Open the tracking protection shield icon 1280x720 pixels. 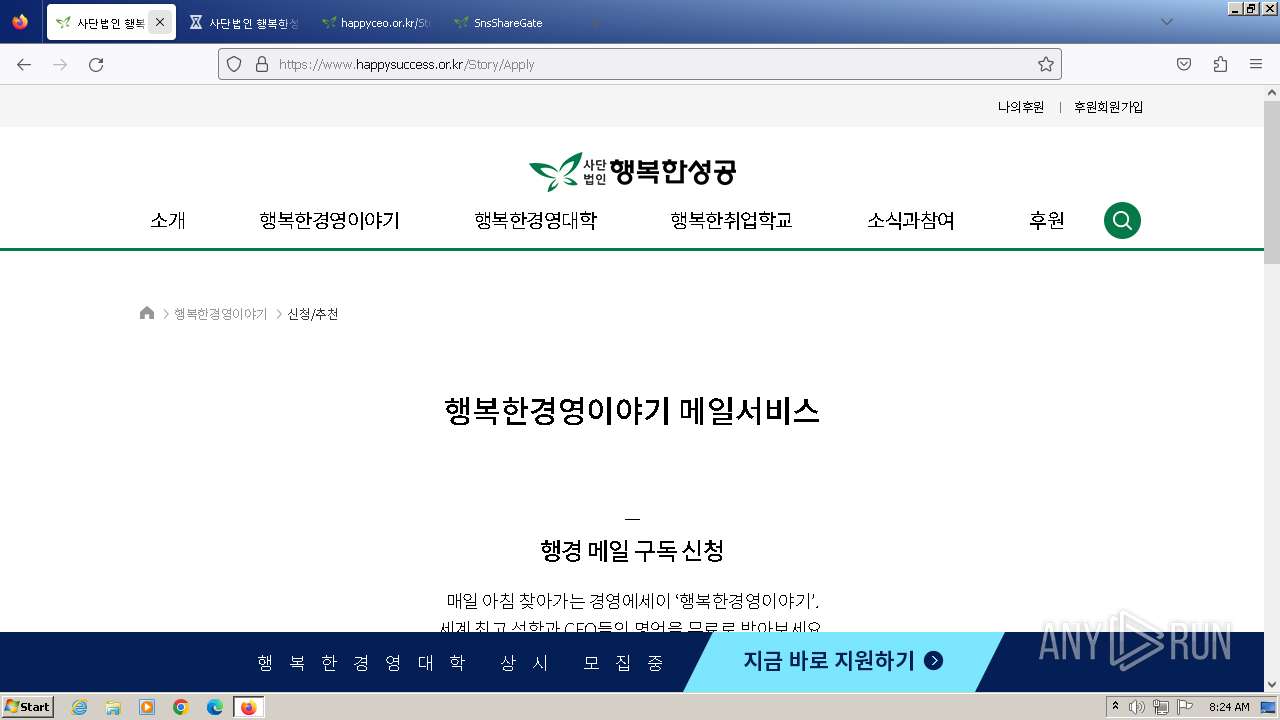[x=234, y=64]
